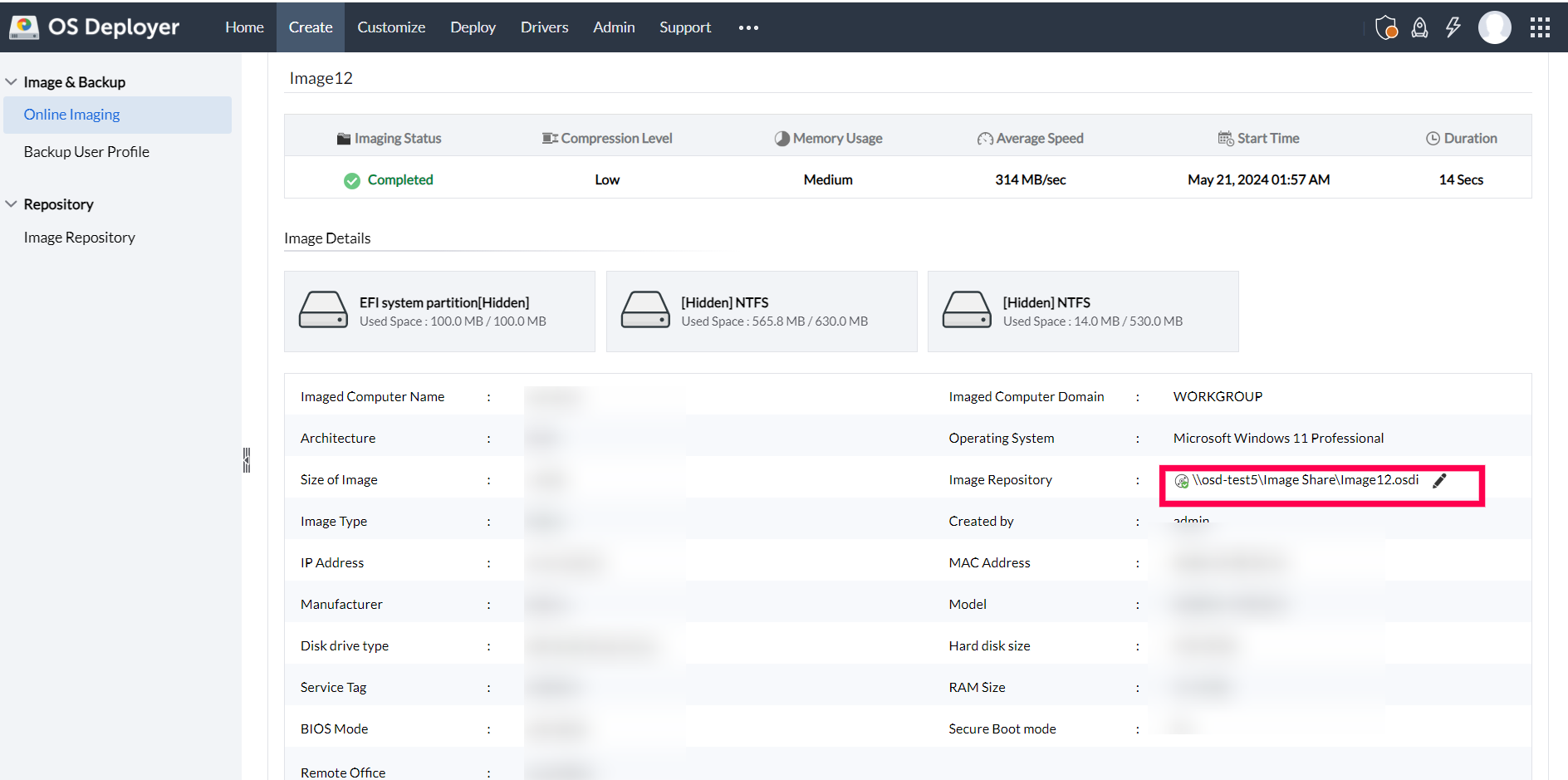Screen dimensions: 1568x780
Task: Click the disk icon on the EFI system partition card
Action: (322, 310)
